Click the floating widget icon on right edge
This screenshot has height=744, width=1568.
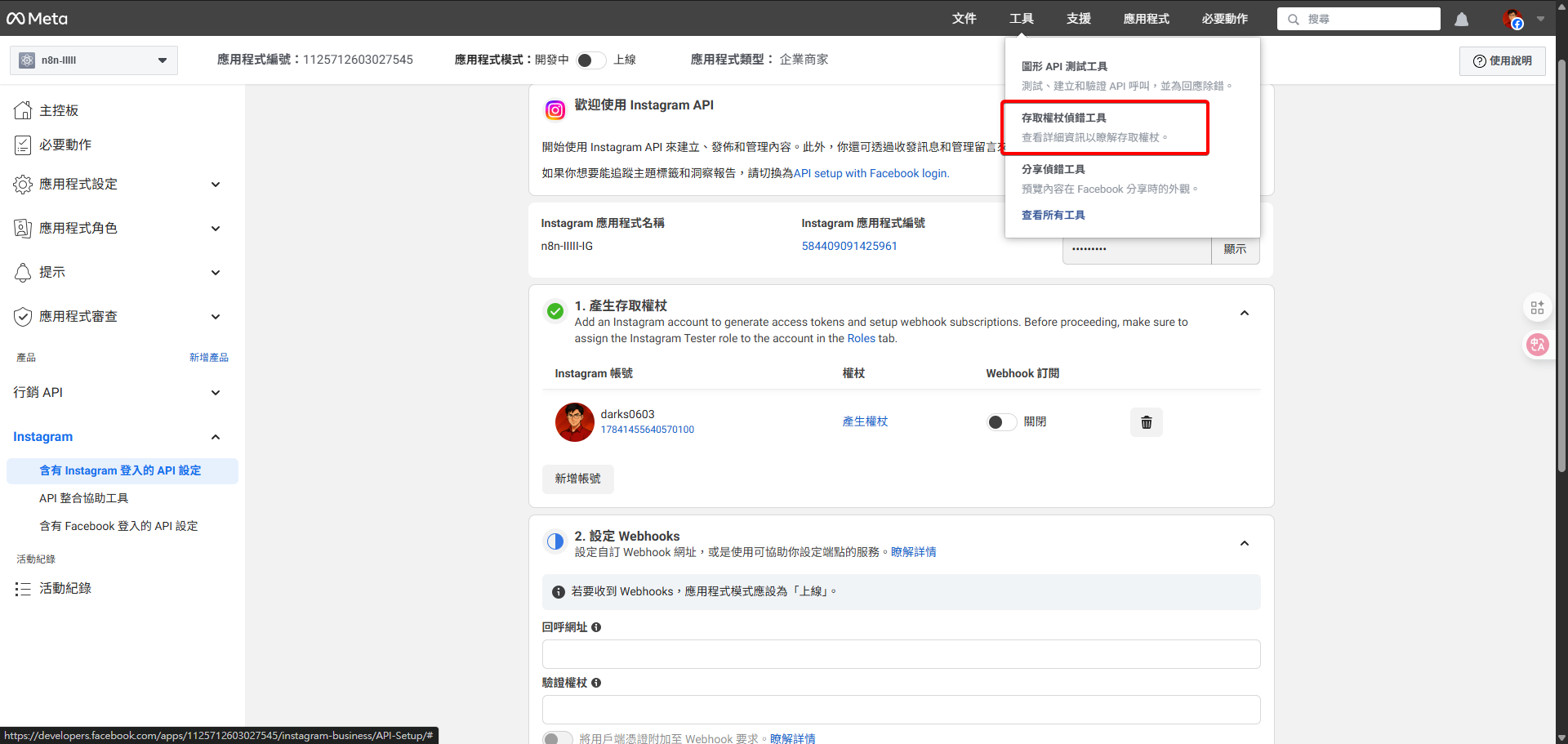point(1538,307)
